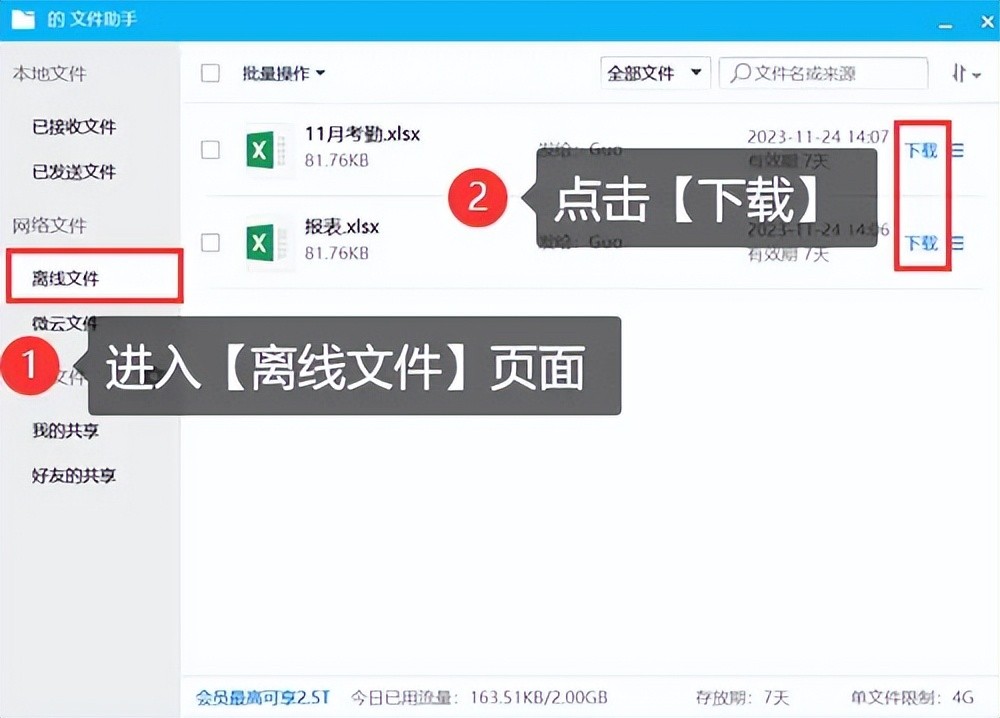Image resolution: width=1000 pixels, height=718 pixels.
Task: Select 离线文件 in the sidebar
Action: (x=66, y=278)
